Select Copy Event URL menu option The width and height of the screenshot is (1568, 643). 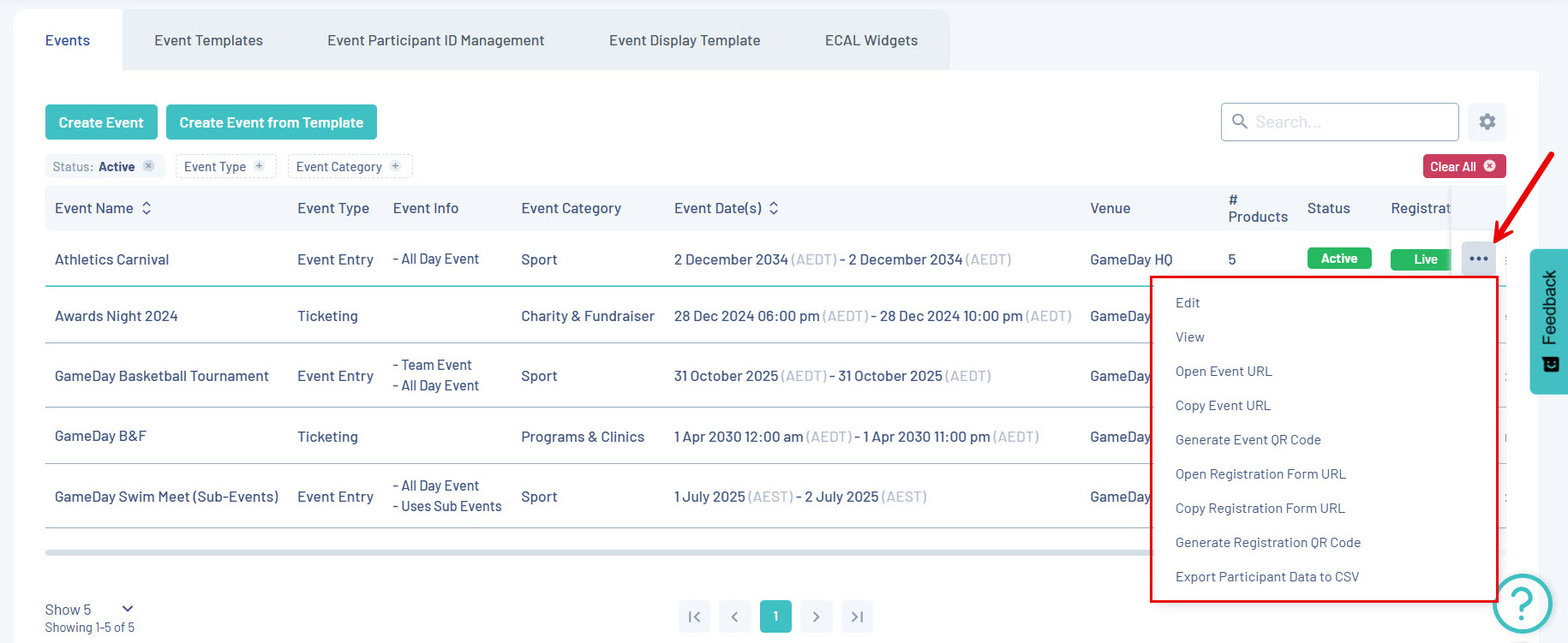(1223, 406)
